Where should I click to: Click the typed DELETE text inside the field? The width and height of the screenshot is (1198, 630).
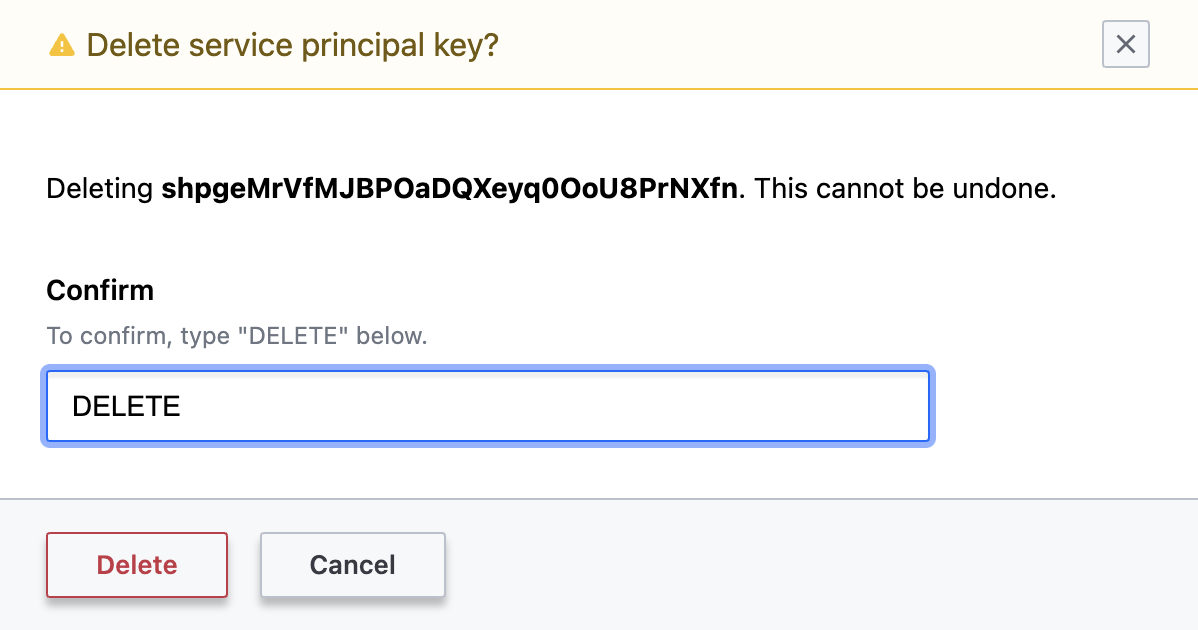[x=127, y=406]
